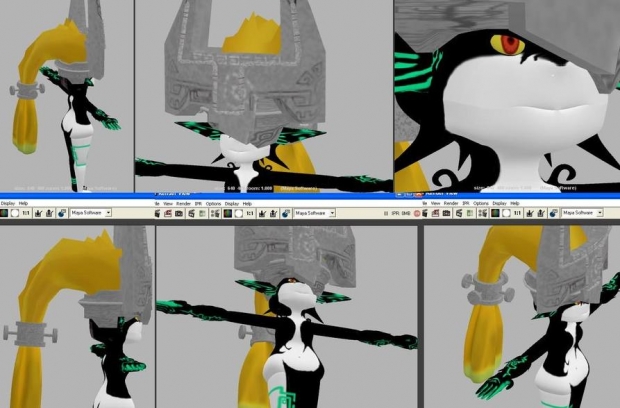Click rendered face close-up with red eye

pyautogui.click(x=507, y=96)
